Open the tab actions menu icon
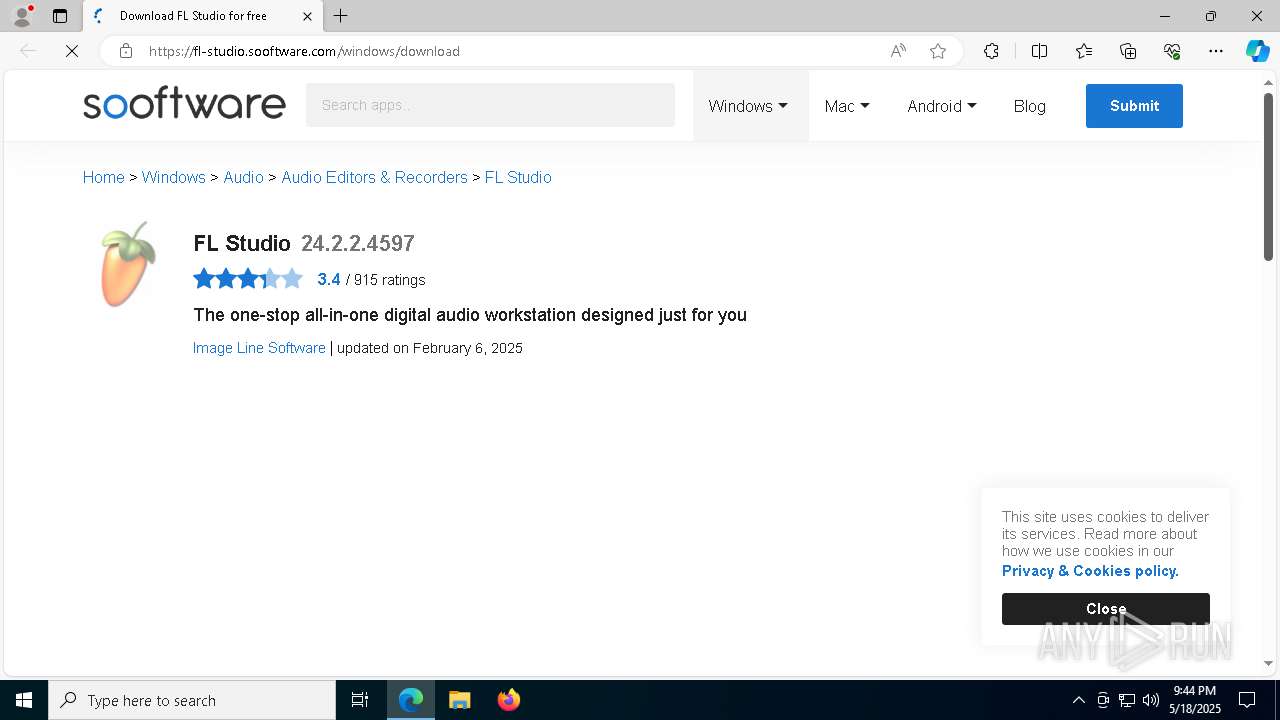The width and height of the screenshot is (1280, 720). 60,16
